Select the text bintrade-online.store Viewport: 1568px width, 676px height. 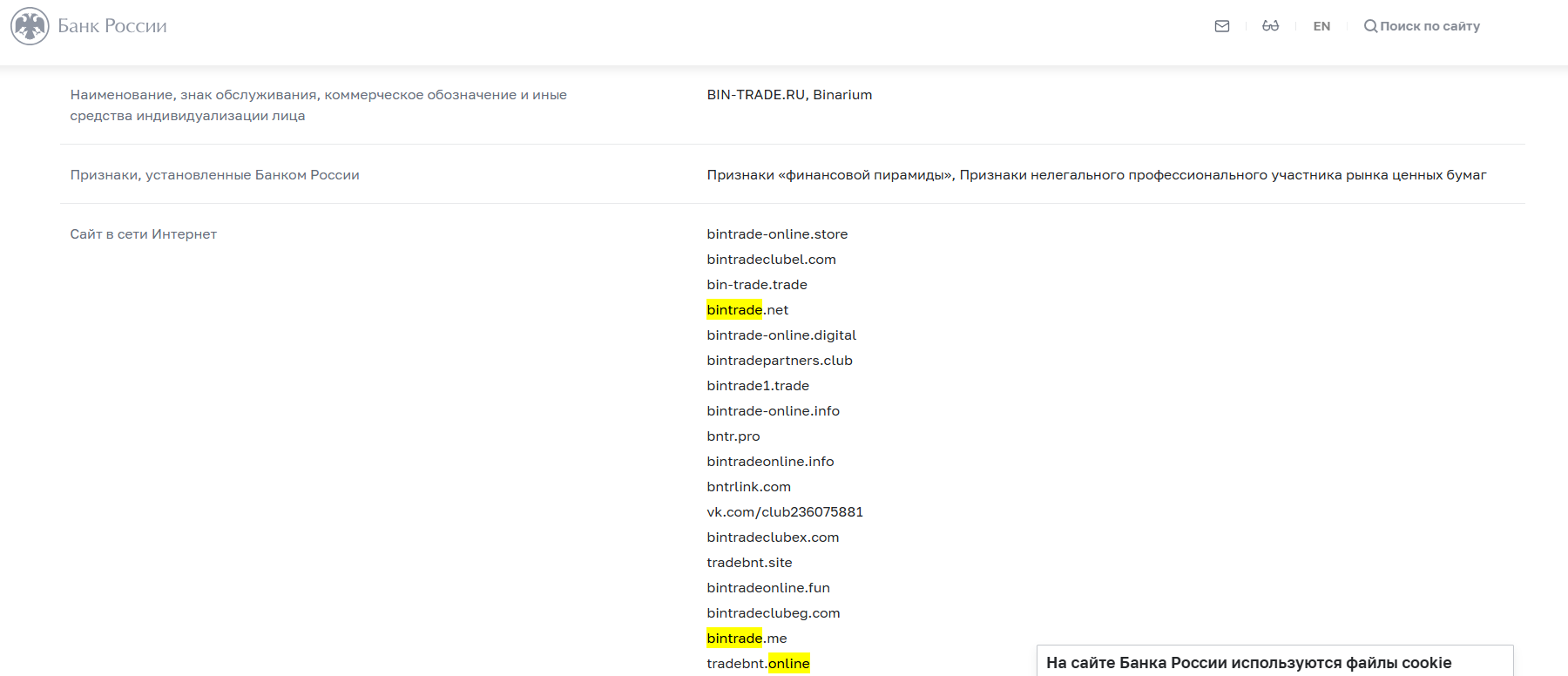point(777,234)
